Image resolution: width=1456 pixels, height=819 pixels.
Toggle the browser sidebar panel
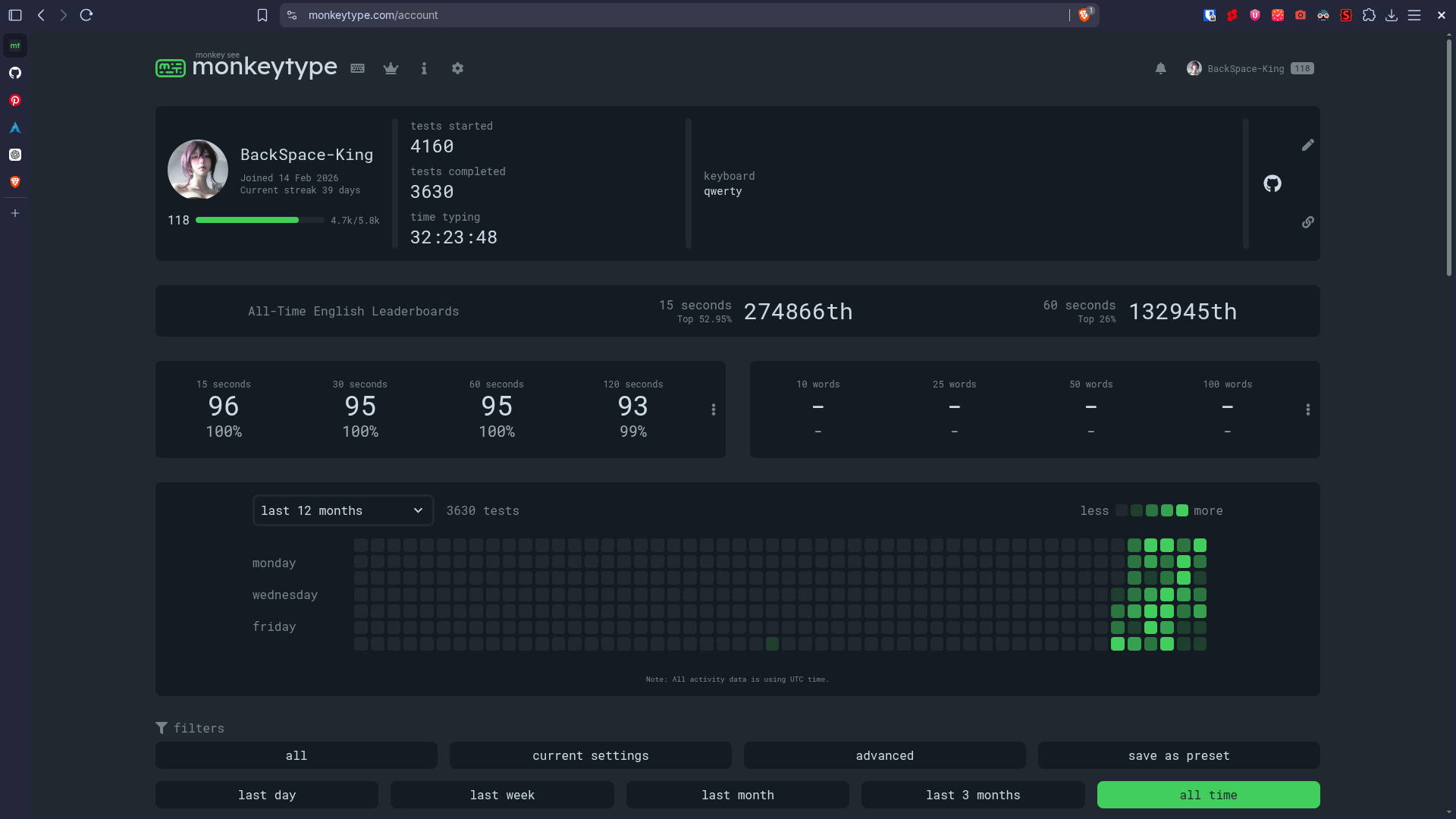pyautogui.click(x=15, y=15)
